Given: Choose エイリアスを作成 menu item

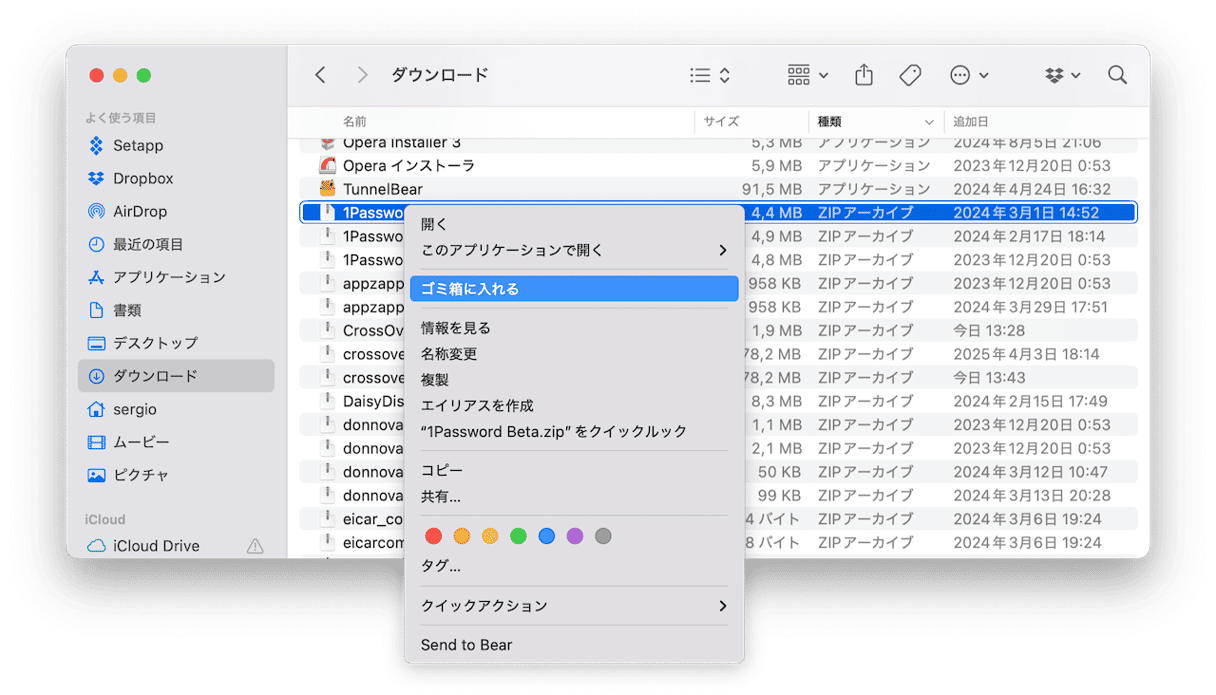Looking at the screenshot, I should [x=574, y=406].
